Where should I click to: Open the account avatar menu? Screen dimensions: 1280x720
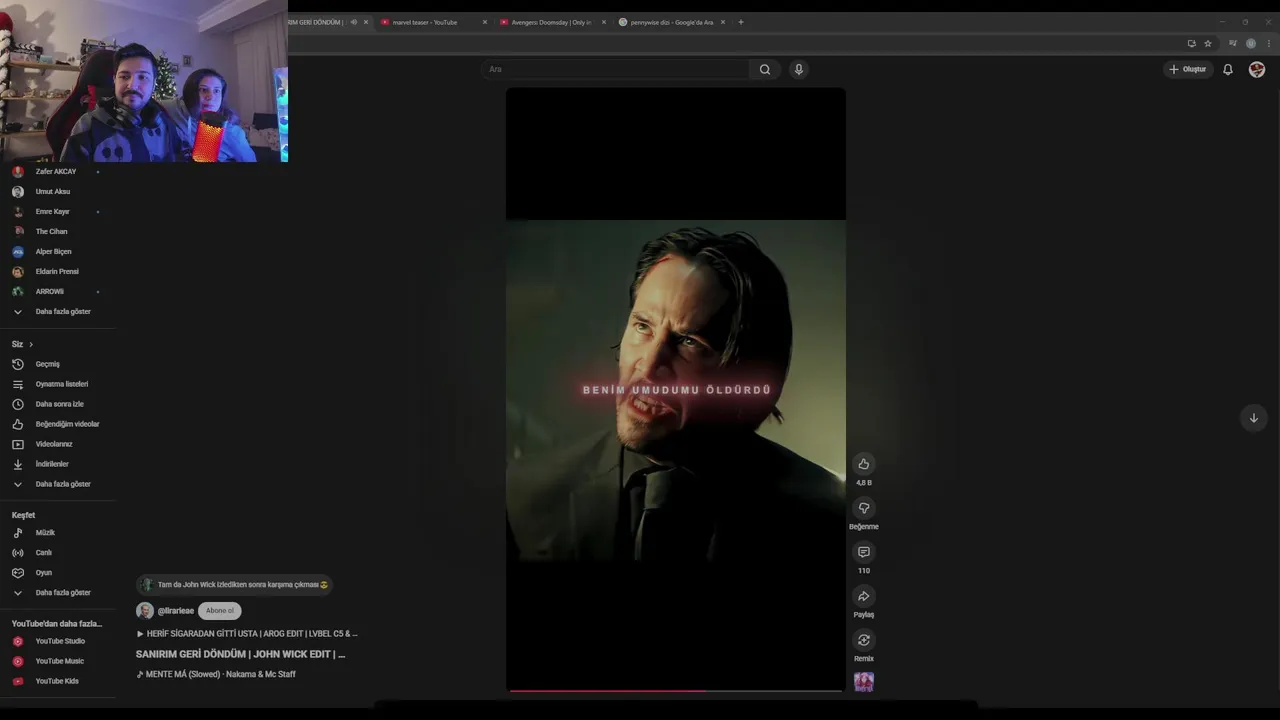point(1257,69)
